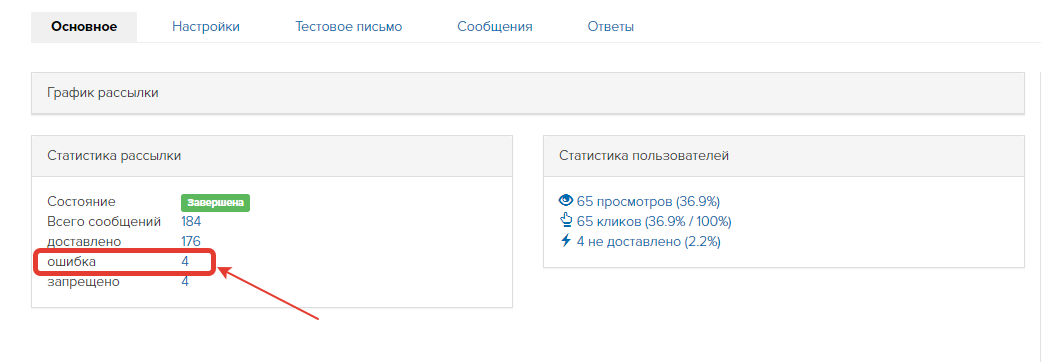Open the 176 delivered messages link
This screenshot has width=1041, height=362.
[191, 241]
